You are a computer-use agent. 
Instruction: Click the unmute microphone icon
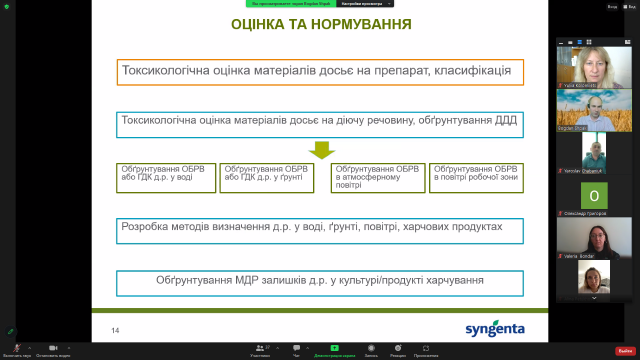(17, 348)
